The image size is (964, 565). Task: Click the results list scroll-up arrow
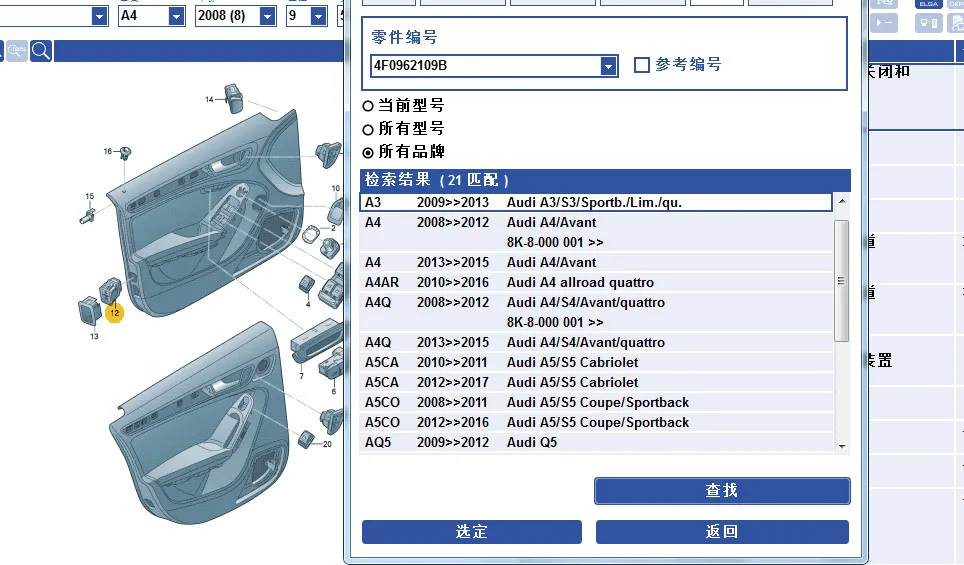(x=842, y=202)
